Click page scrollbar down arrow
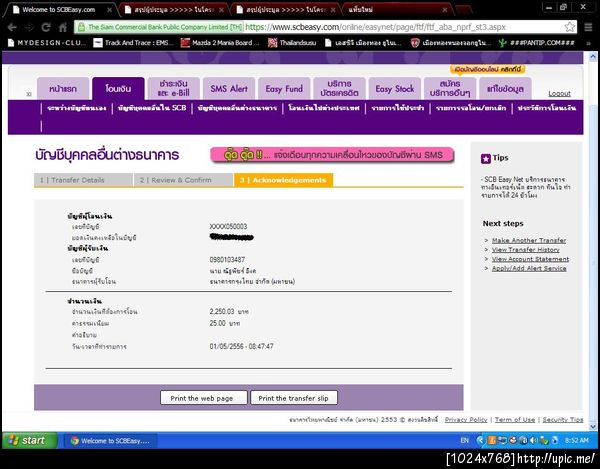Image resolution: width=600 pixels, height=469 pixels. coord(593,426)
